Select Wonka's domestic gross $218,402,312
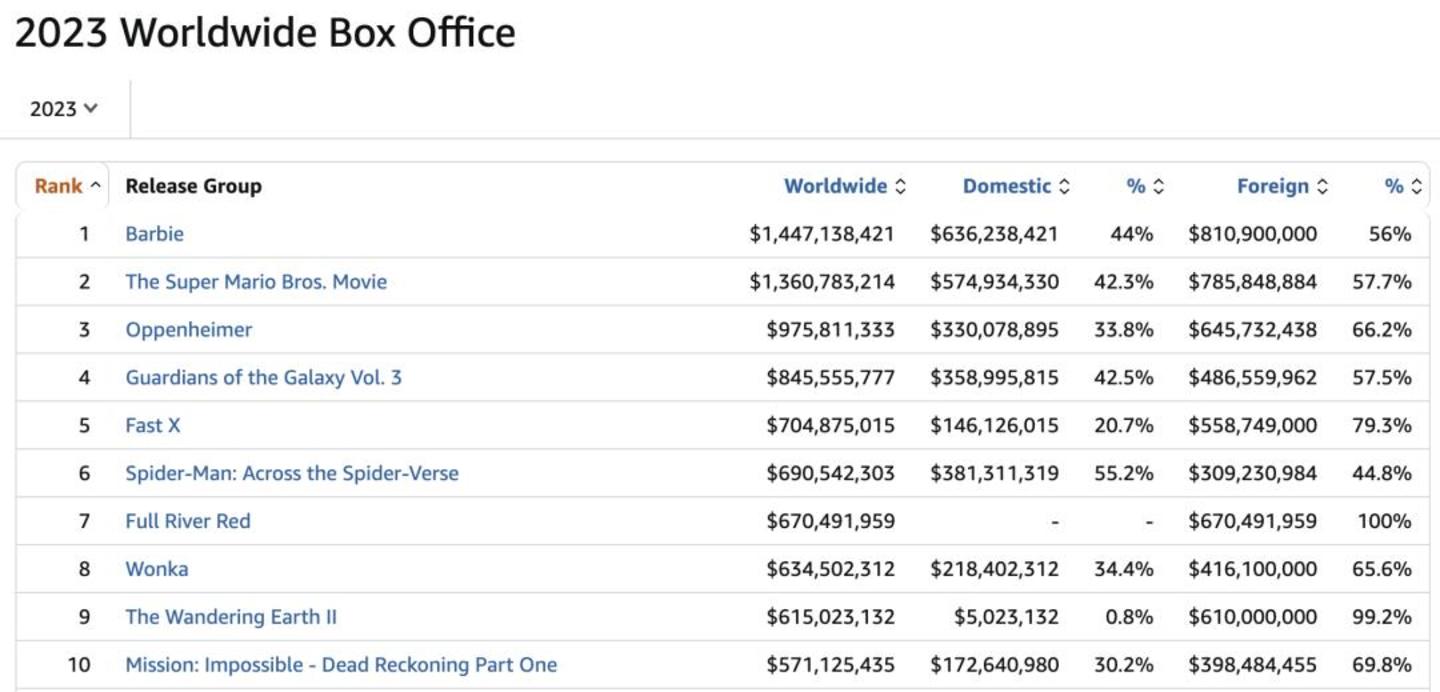The image size is (1440, 692). [994, 570]
